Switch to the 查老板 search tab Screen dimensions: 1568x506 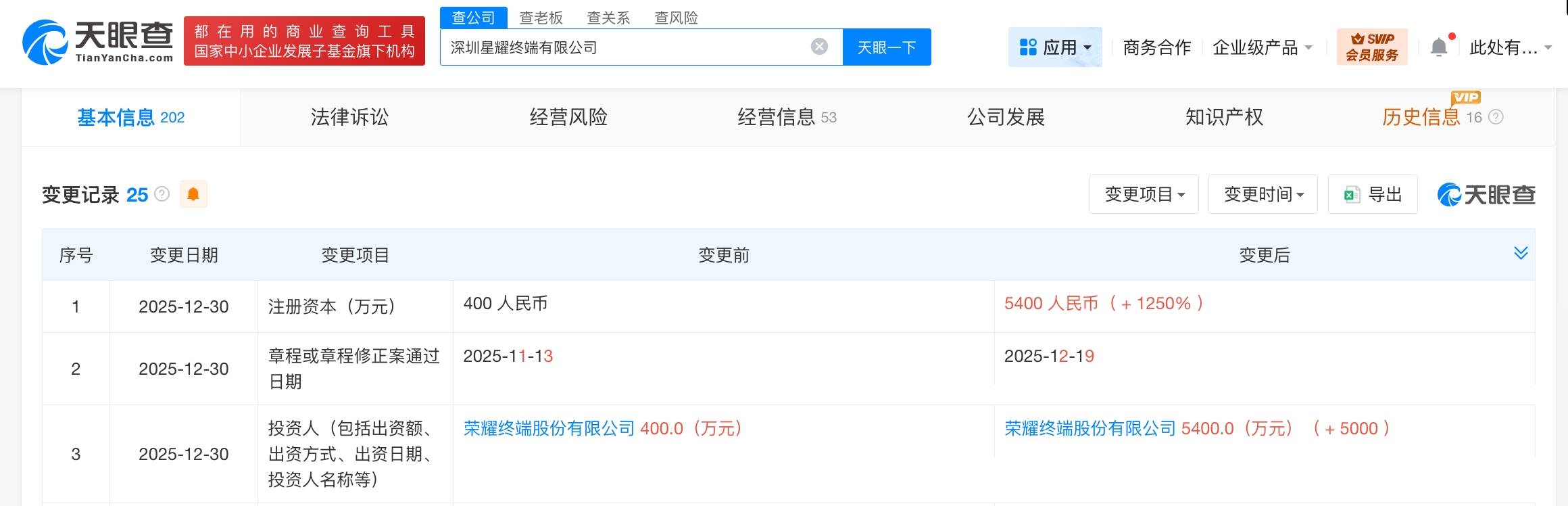coord(541,18)
